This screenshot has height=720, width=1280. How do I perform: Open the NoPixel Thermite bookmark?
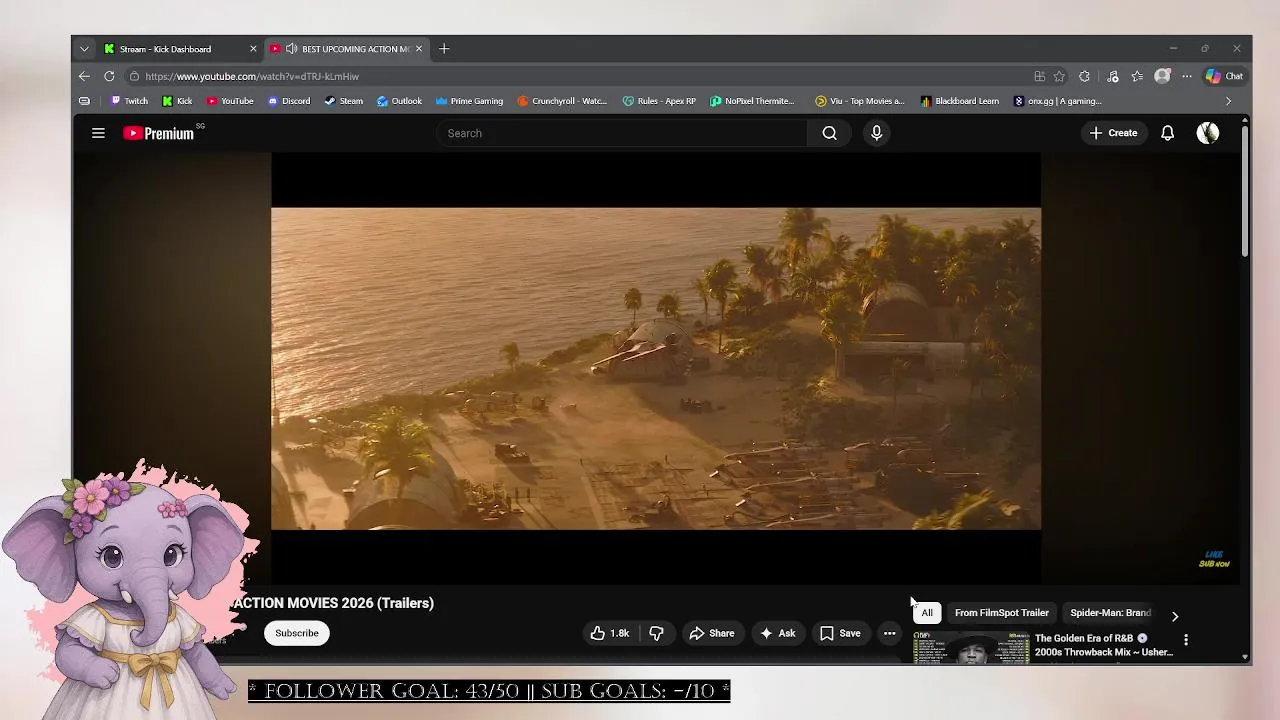pyautogui.click(x=753, y=101)
